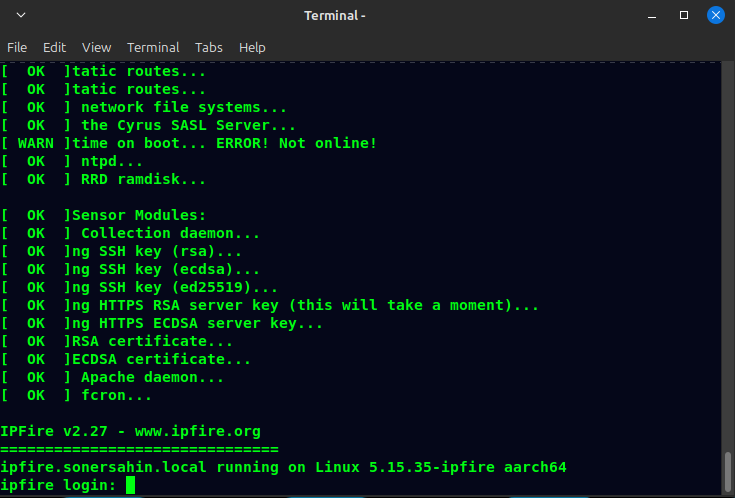Open the Tabs menu
Screen dimensions: 735x498
click(209, 47)
